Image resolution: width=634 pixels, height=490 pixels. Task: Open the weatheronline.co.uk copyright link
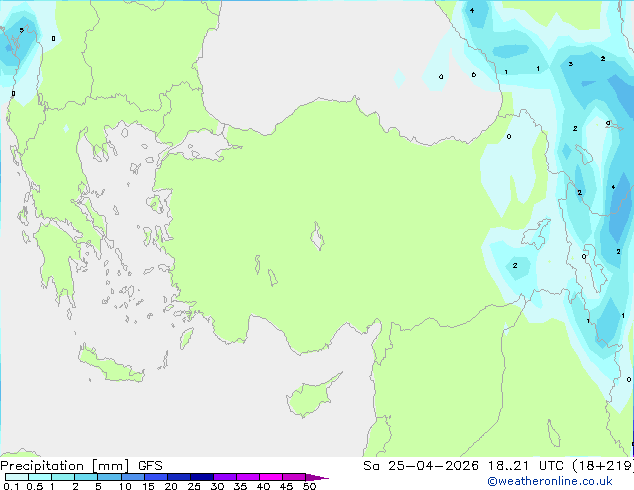(550, 481)
